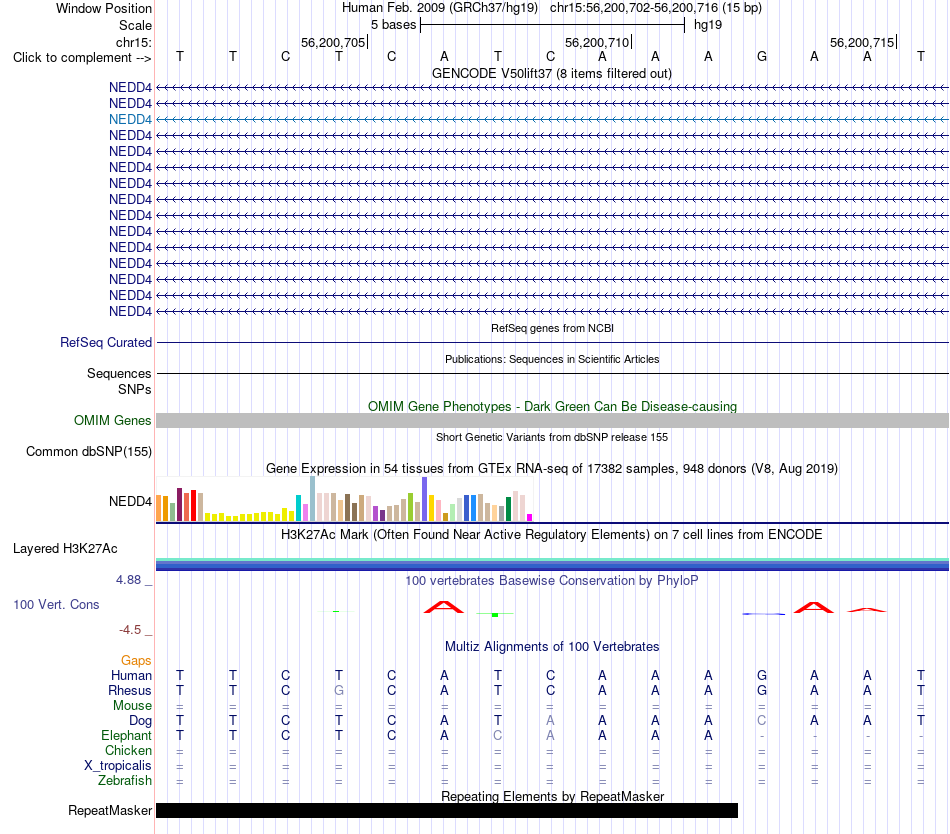Select the 'Chicken' alignment row label

pos(128,750)
